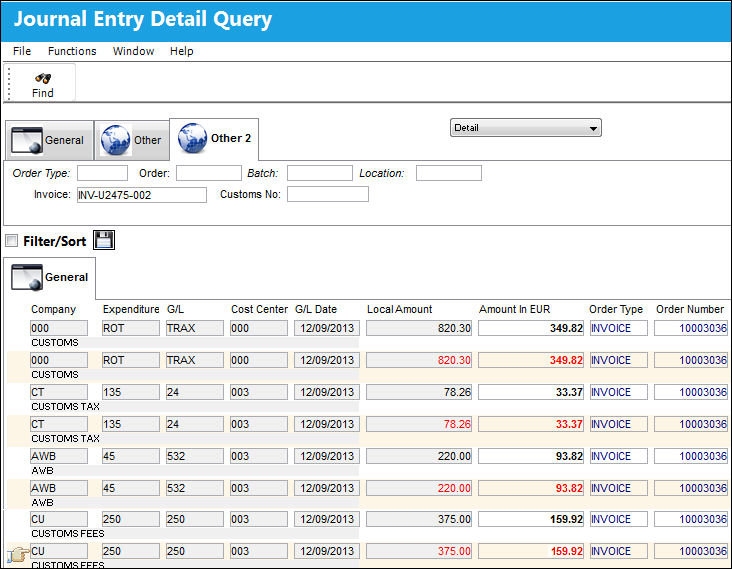Click the save filter floppy disk icon
732x569 pixels.
[104, 240]
